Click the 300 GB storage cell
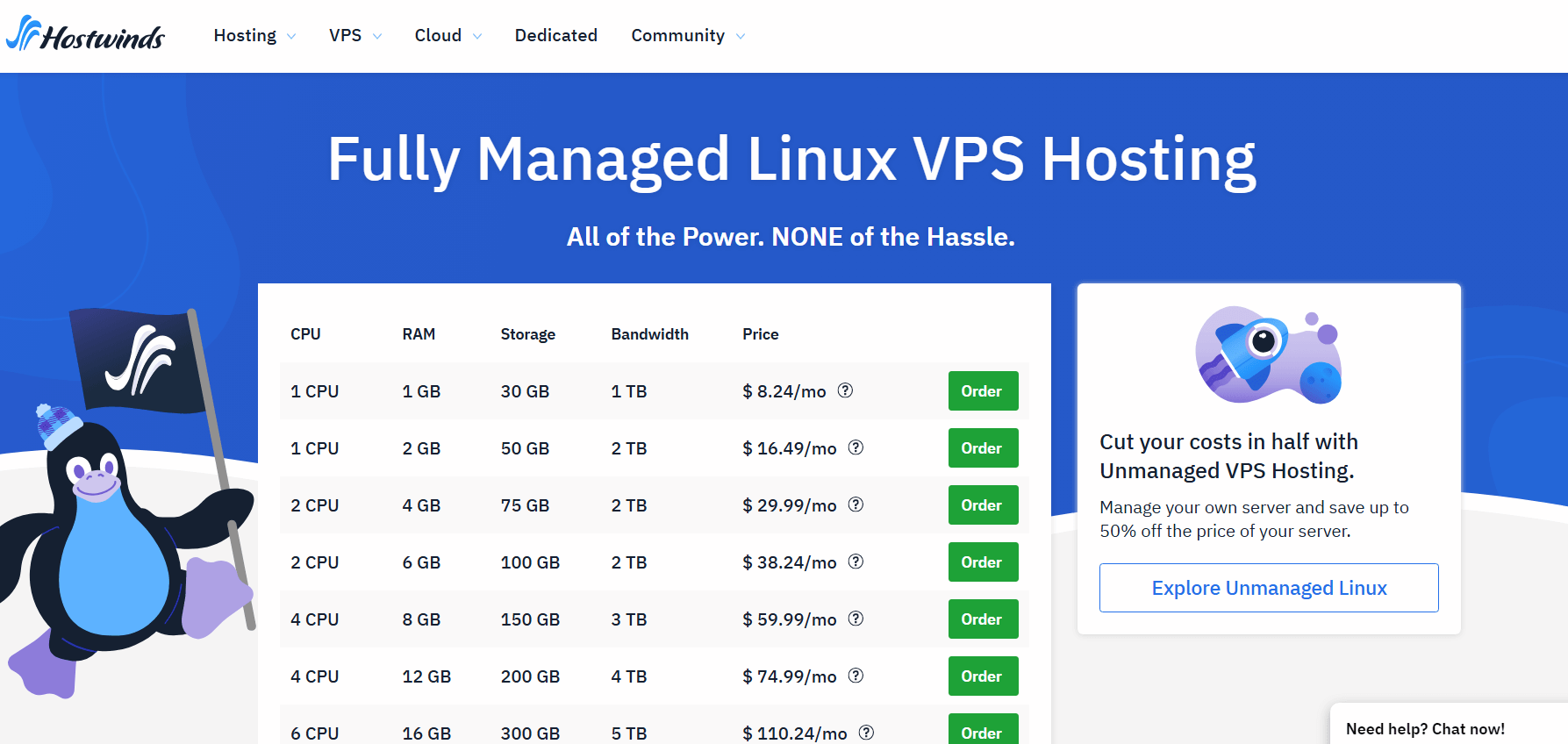This screenshot has width=1568, height=744. [x=530, y=733]
